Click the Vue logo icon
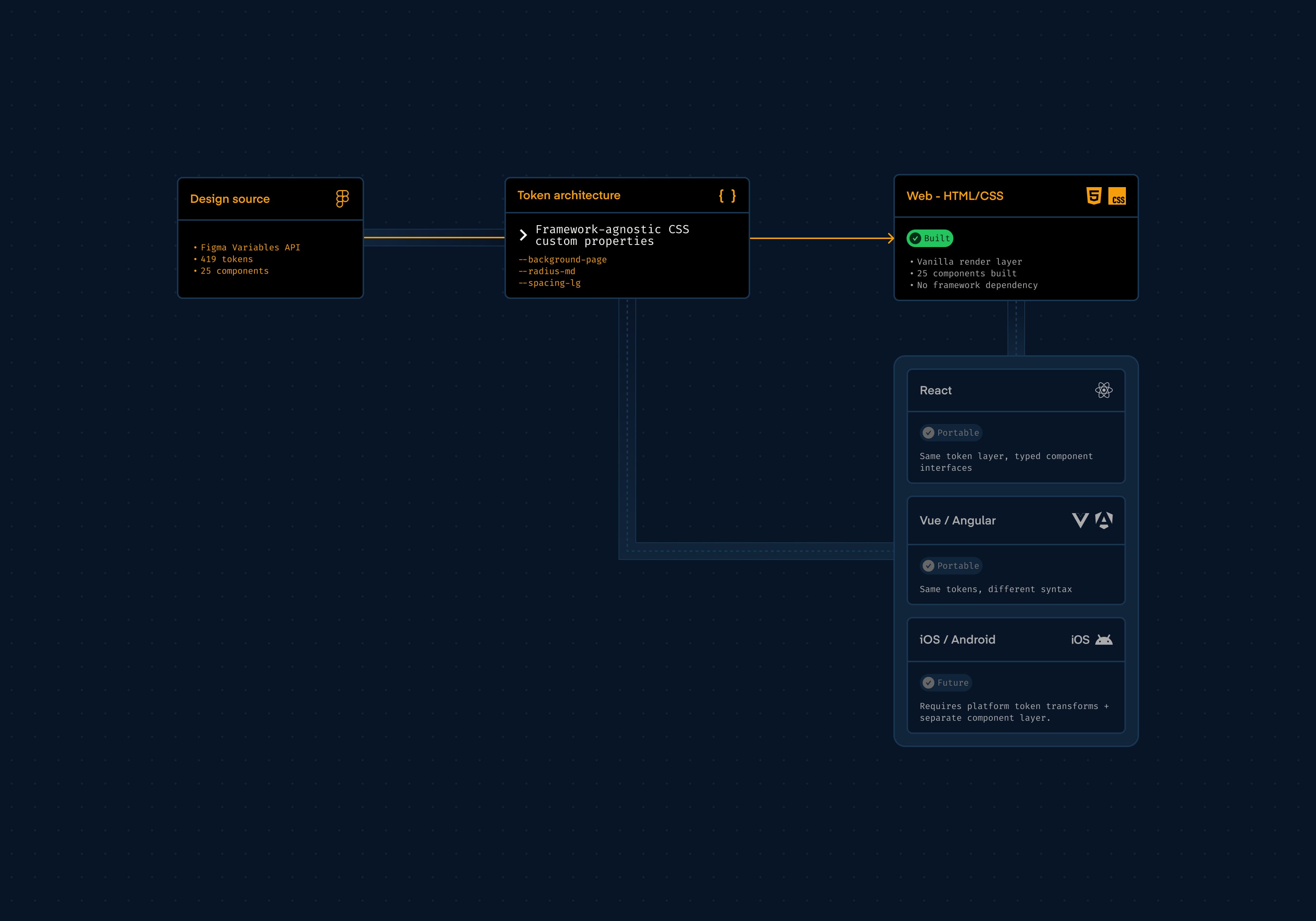This screenshot has width=1316, height=921. click(x=1080, y=520)
